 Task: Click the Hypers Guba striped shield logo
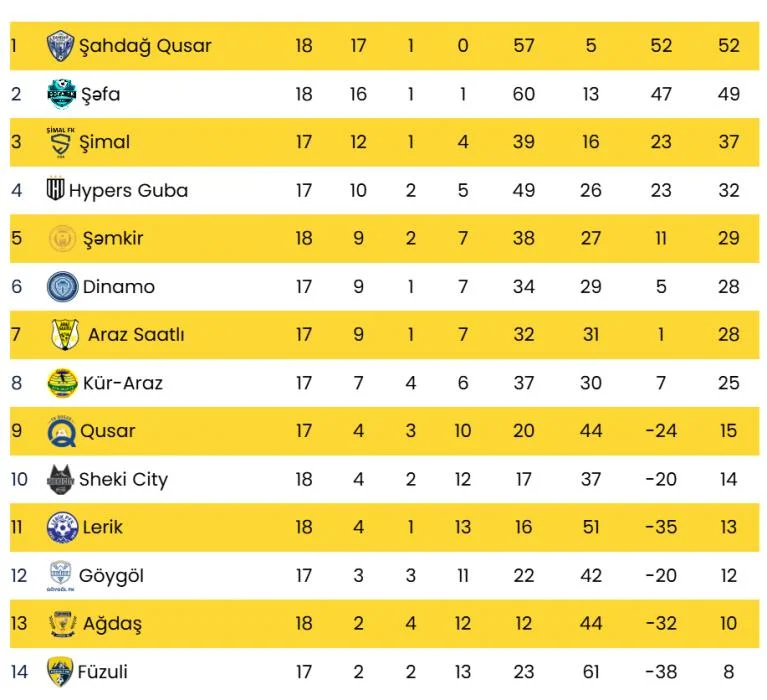(x=55, y=189)
